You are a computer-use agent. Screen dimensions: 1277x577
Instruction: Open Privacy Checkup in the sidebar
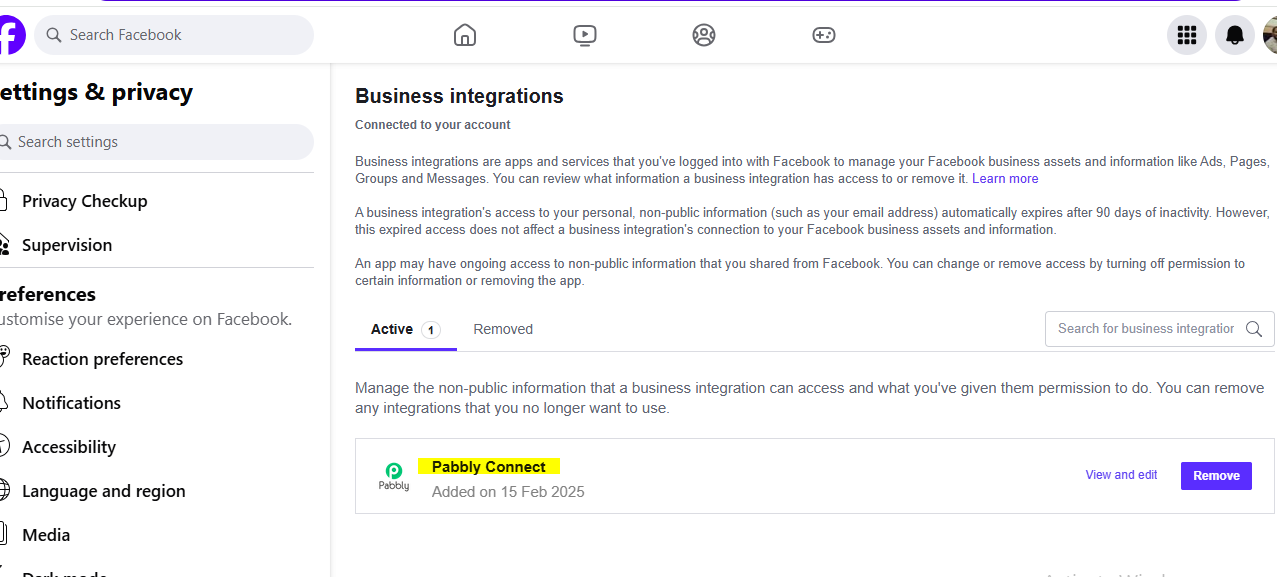tap(85, 201)
